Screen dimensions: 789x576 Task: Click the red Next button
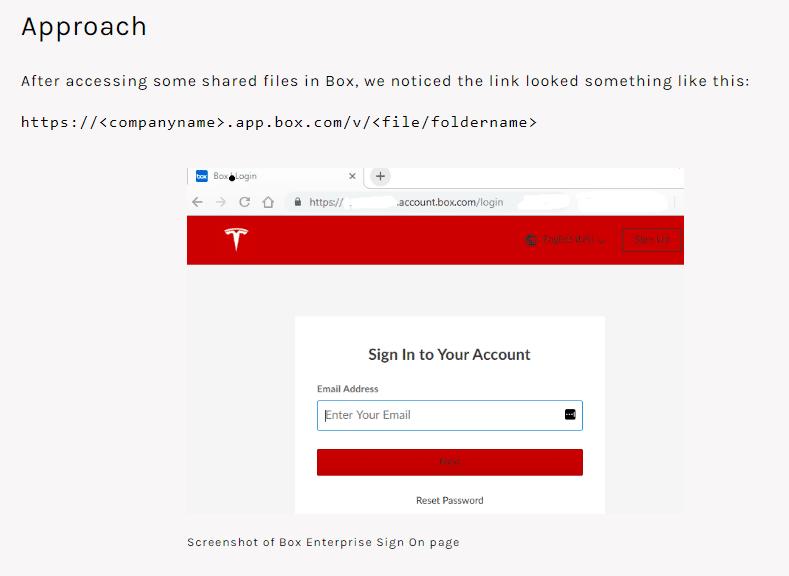450,462
